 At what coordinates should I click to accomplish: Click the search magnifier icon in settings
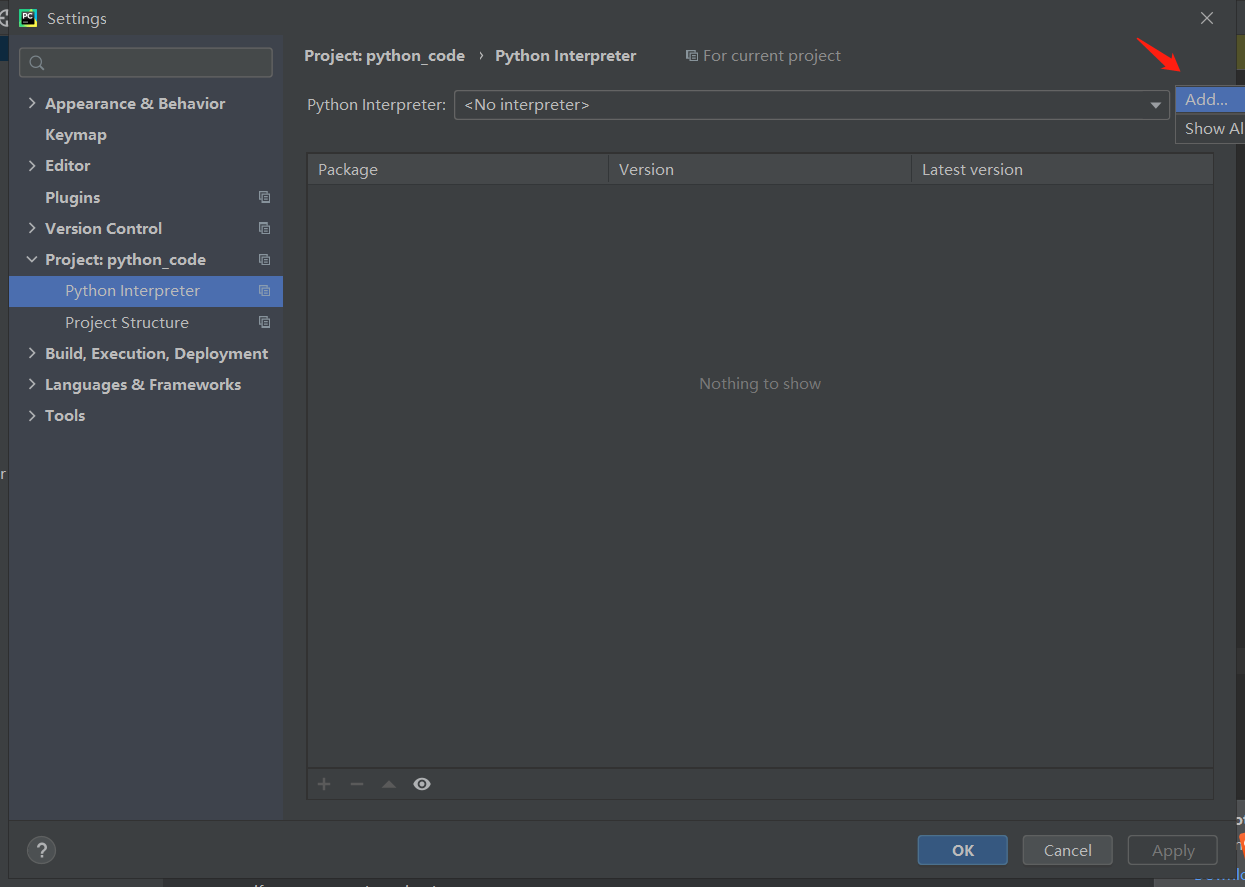click(x=37, y=63)
